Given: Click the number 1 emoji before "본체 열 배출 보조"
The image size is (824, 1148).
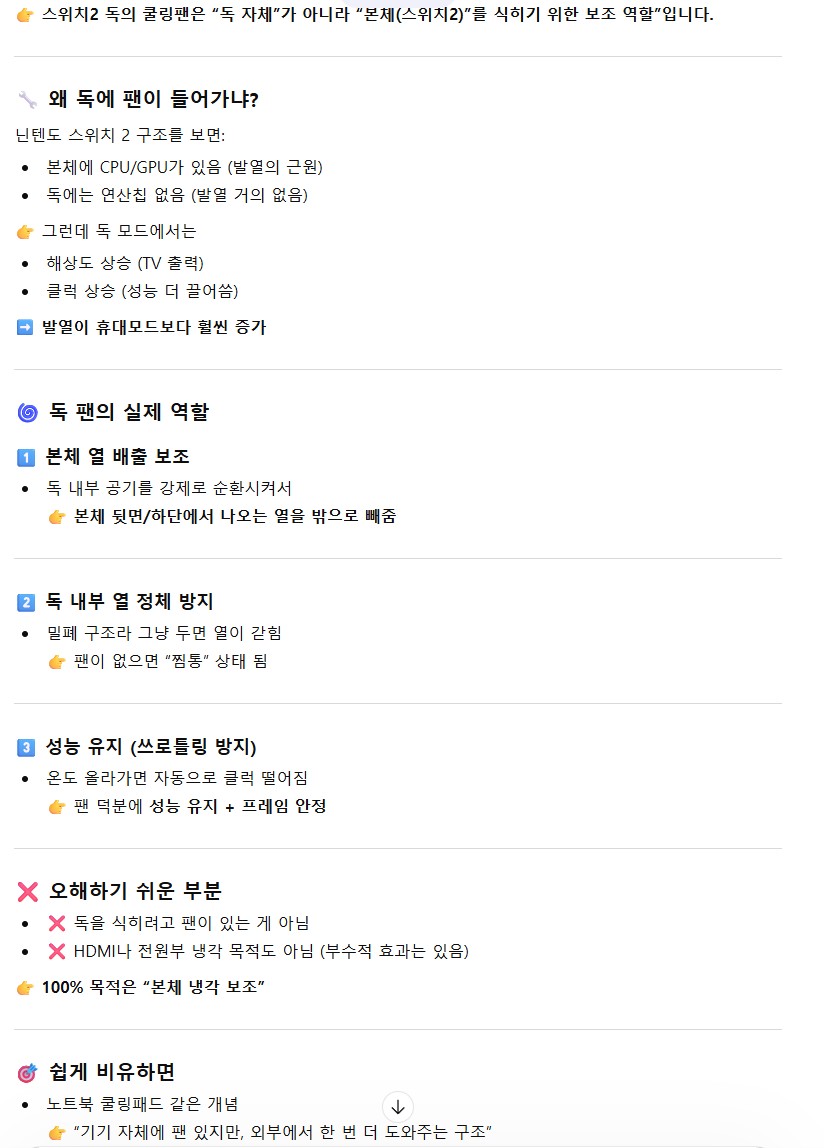Looking at the screenshot, I should pyautogui.click(x=26, y=457).
